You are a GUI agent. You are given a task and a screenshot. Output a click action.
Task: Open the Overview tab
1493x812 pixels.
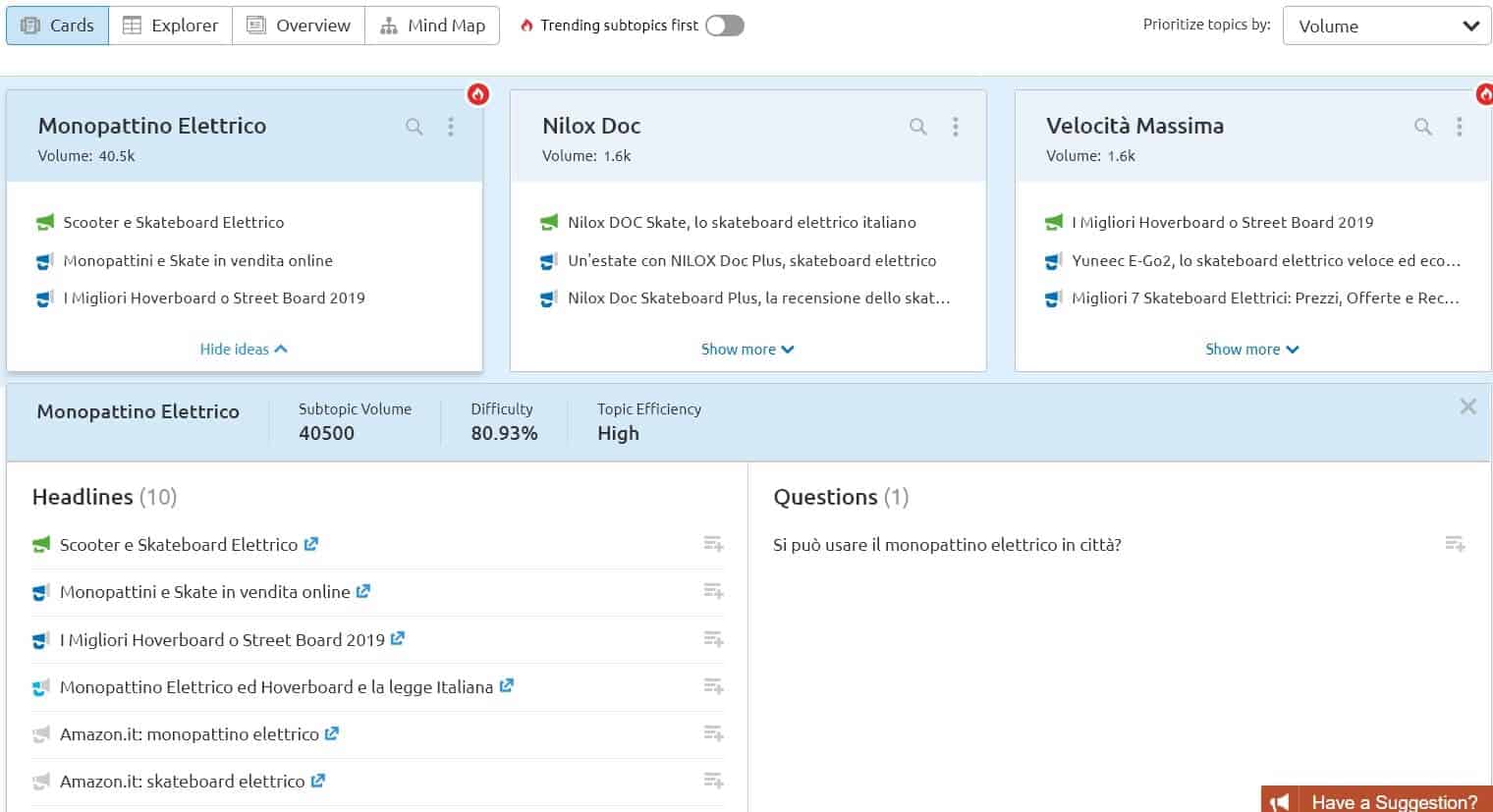(x=299, y=26)
